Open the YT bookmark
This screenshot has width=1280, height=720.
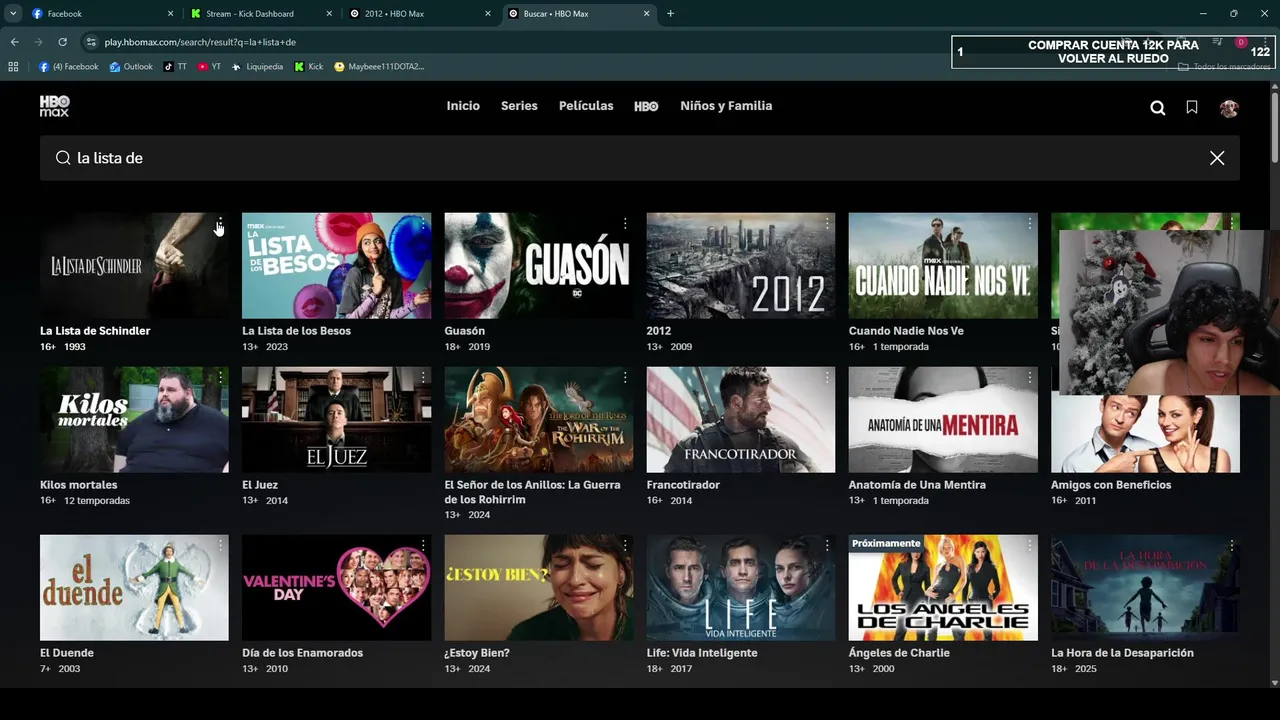pos(209,67)
